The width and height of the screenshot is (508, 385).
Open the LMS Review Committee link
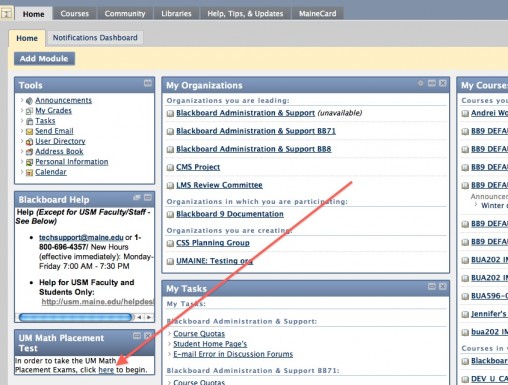pos(219,185)
